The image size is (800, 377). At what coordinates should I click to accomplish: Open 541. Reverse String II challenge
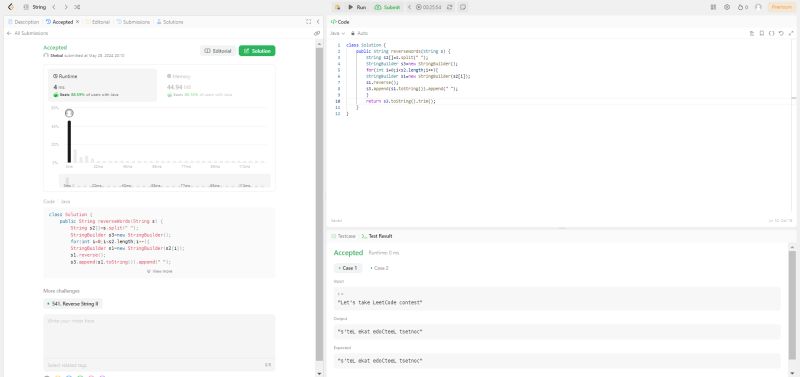73,304
